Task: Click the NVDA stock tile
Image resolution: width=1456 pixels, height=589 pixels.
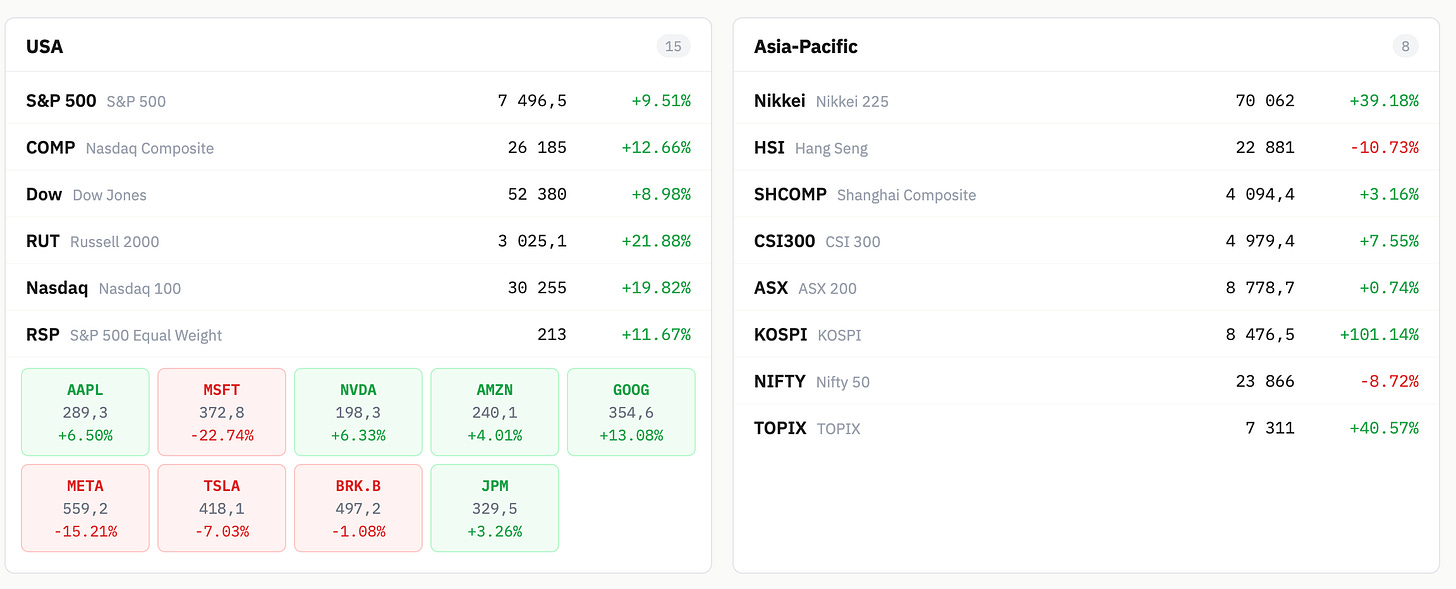Action: [358, 412]
